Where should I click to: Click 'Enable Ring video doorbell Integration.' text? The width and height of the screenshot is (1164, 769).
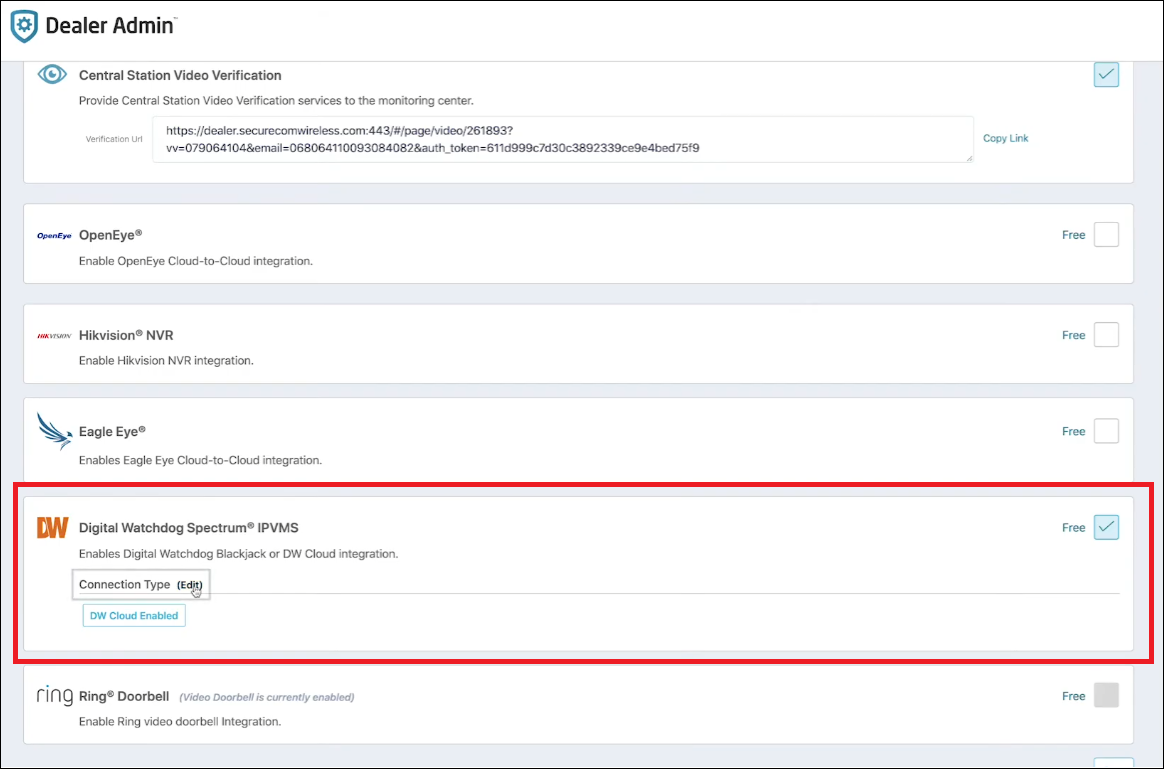click(x=180, y=721)
